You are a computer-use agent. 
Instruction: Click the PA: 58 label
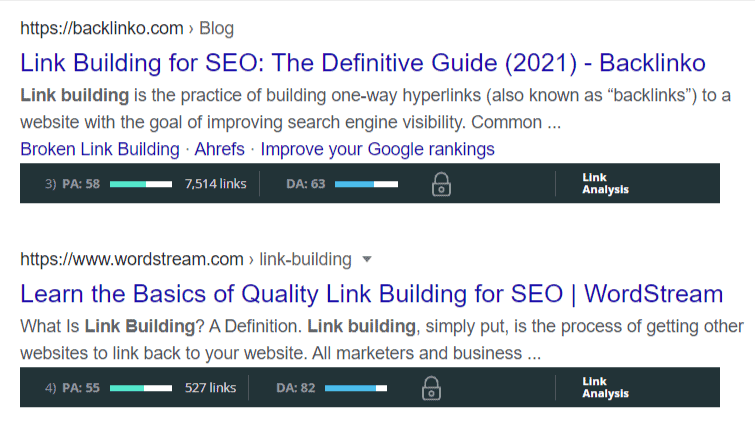tap(81, 184)
